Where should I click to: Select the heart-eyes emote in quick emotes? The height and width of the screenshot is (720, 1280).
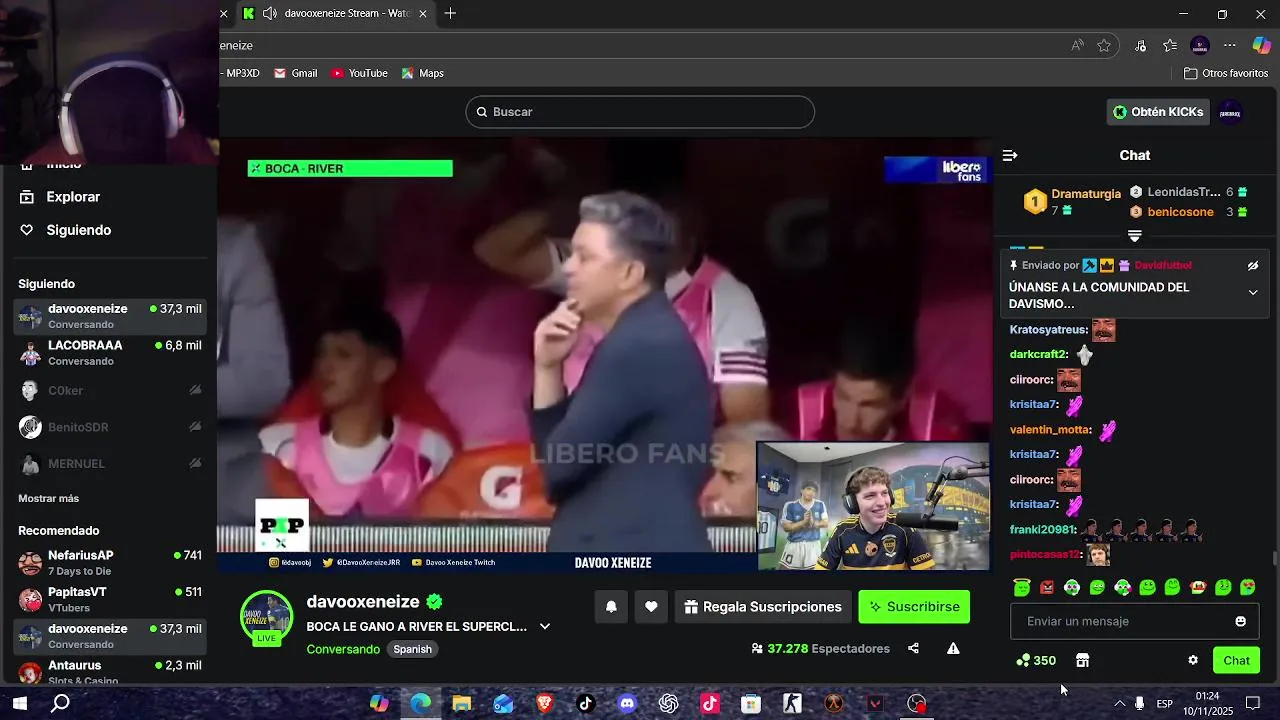[1248, 587]
